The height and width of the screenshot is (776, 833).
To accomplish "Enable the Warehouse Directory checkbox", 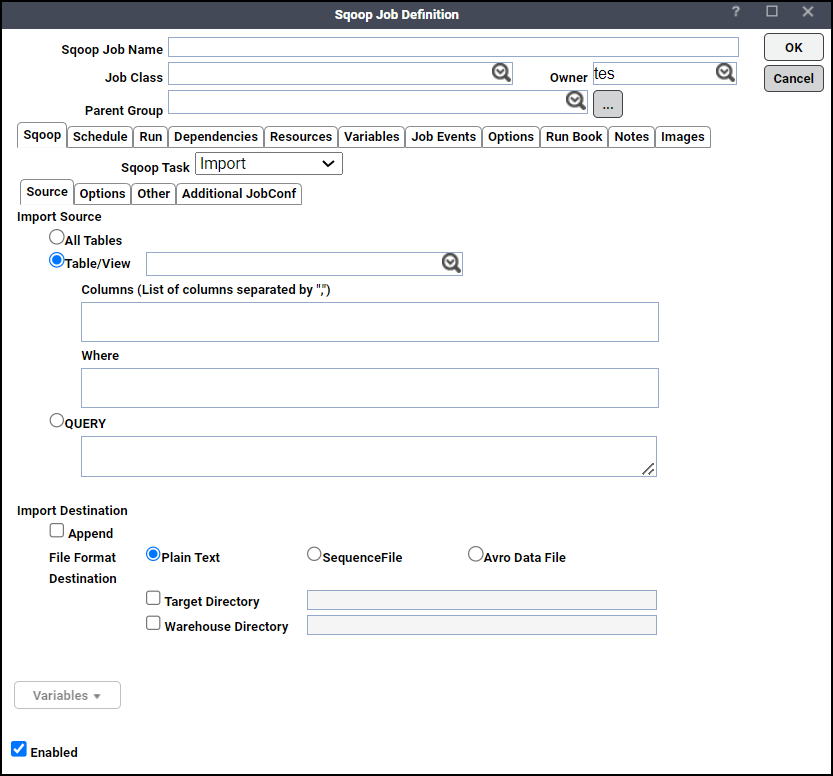I will tap(153, 623).
